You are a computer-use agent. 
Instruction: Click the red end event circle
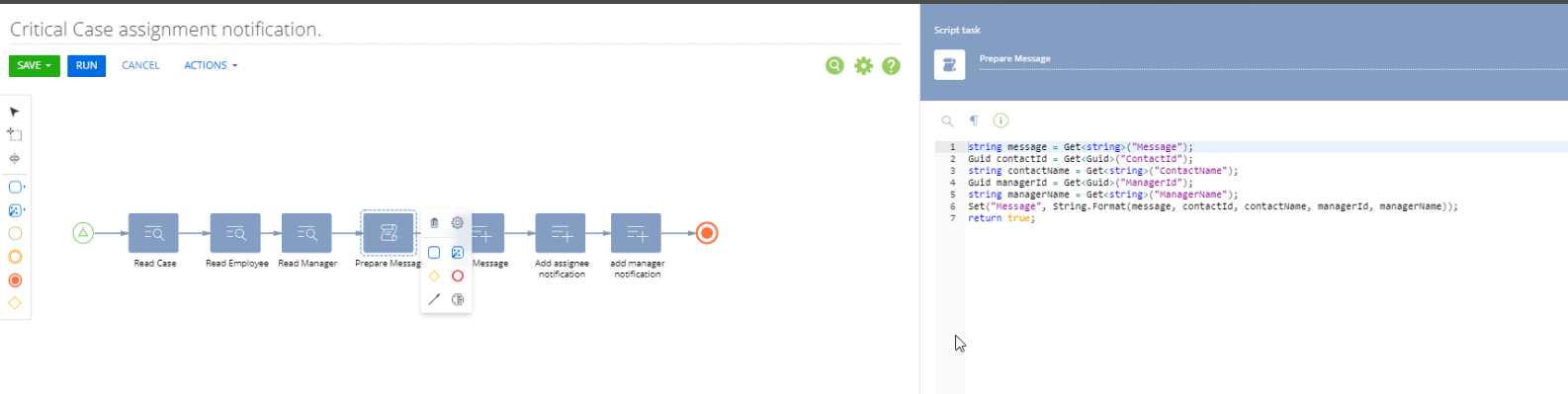click(x=707, y=233)
